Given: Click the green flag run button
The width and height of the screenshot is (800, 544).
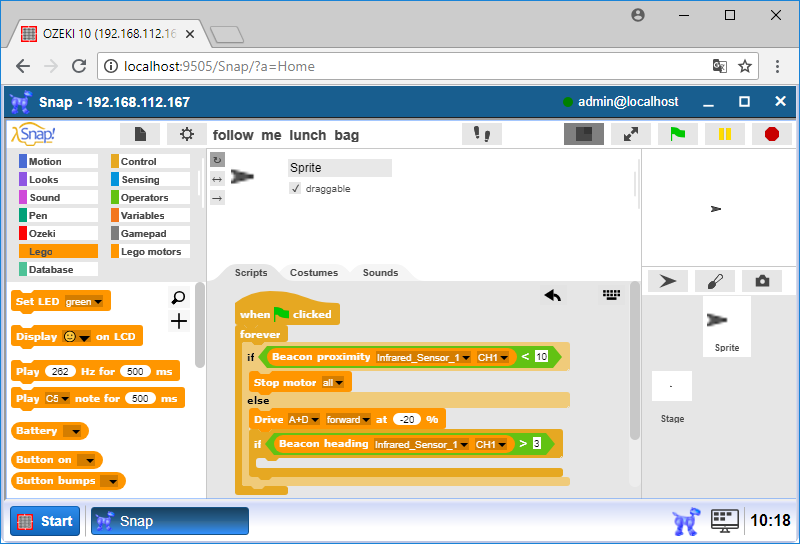Looking at the screenshot, I should (x=678, y=134).
